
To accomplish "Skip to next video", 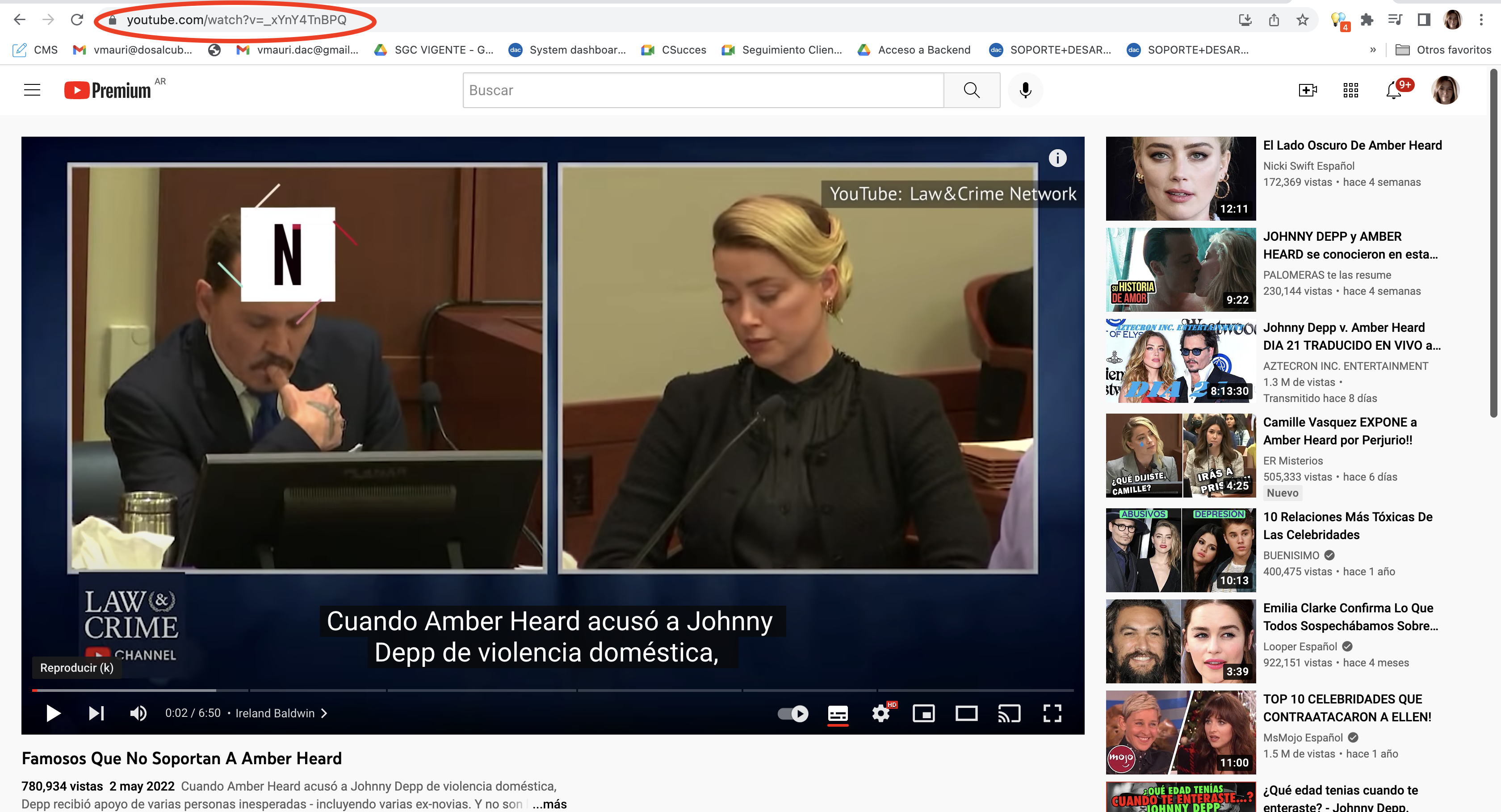I will pos(96,713).
